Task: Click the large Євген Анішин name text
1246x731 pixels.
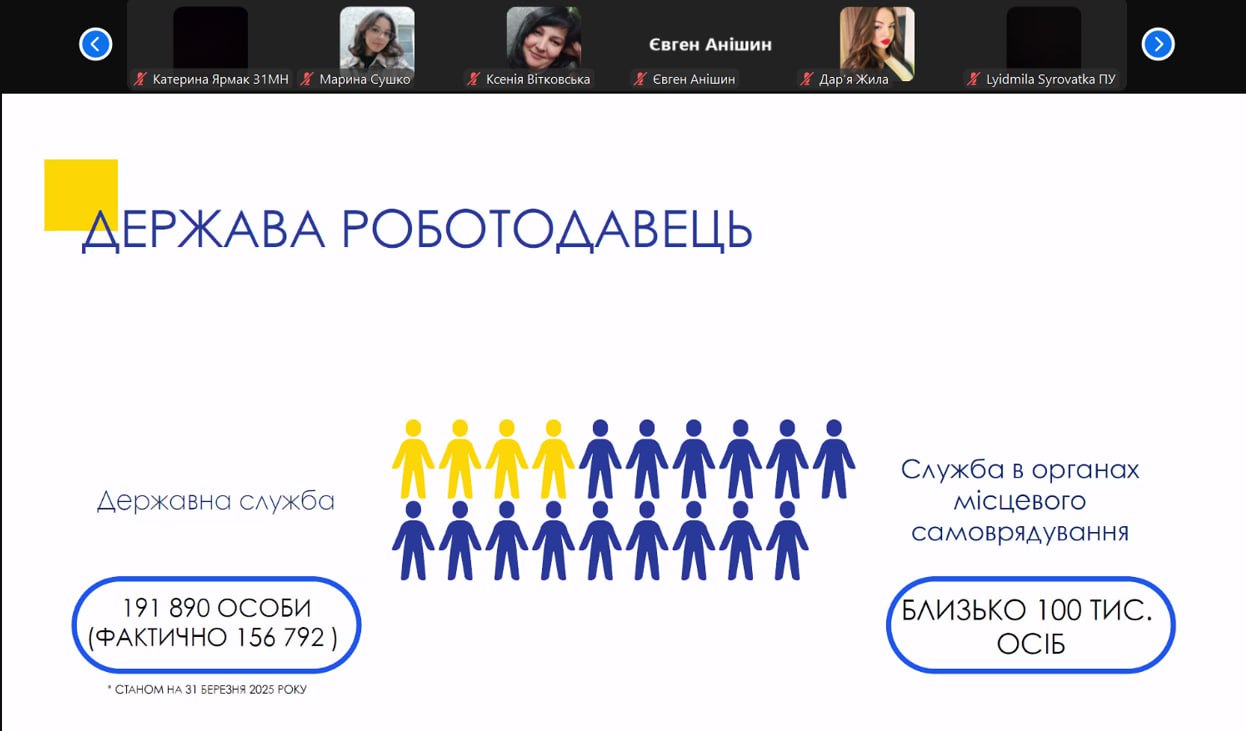Action: [710, 44]
